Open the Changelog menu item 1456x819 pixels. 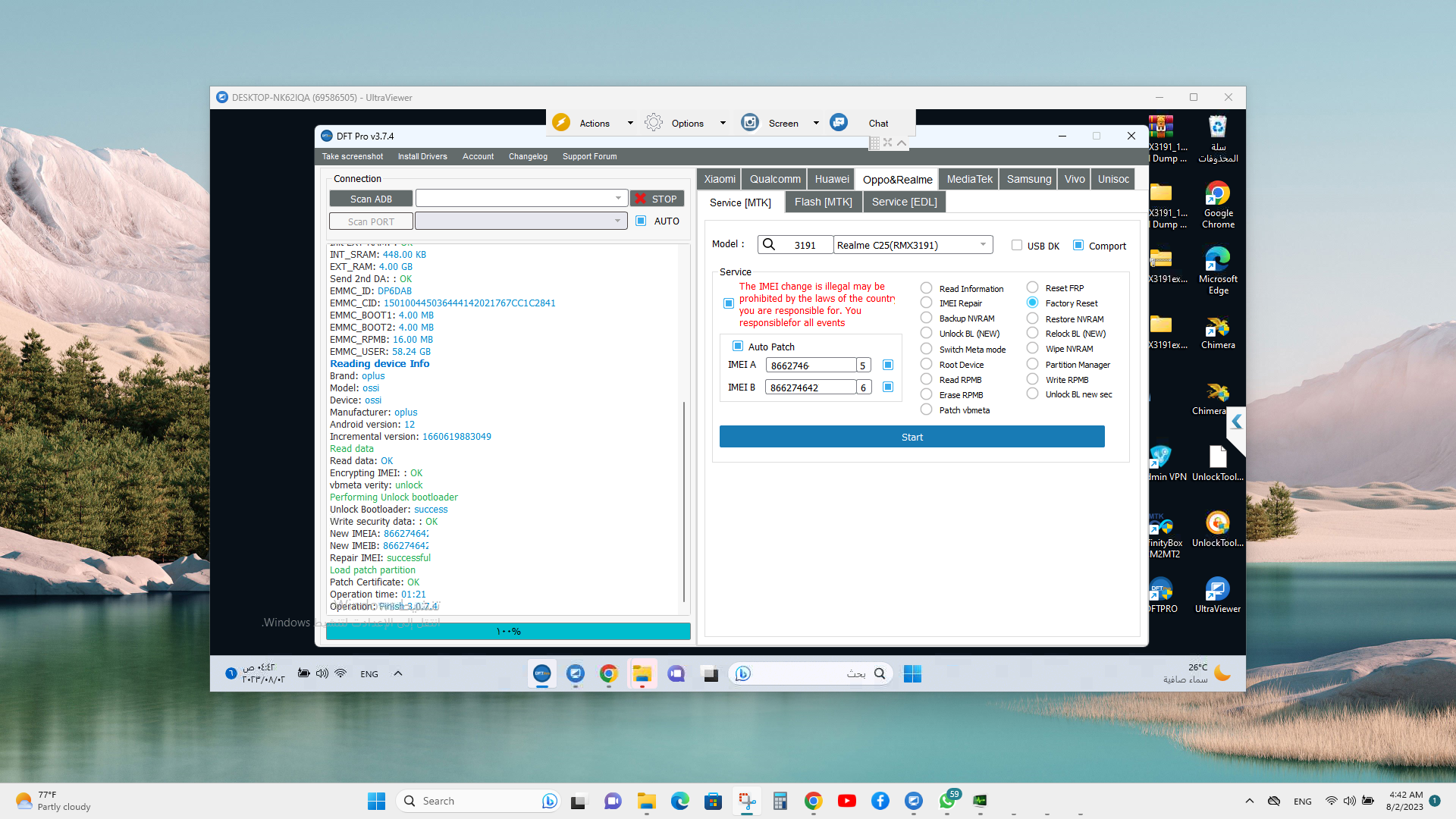pos(528,156)
